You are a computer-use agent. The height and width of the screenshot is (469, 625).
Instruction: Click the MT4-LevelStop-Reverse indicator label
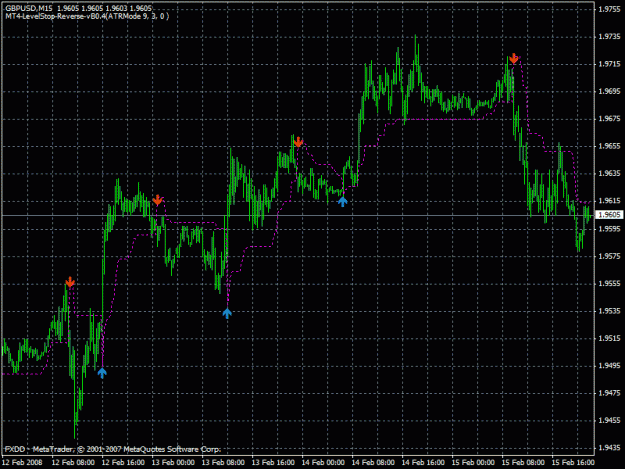tap(87, 16)
